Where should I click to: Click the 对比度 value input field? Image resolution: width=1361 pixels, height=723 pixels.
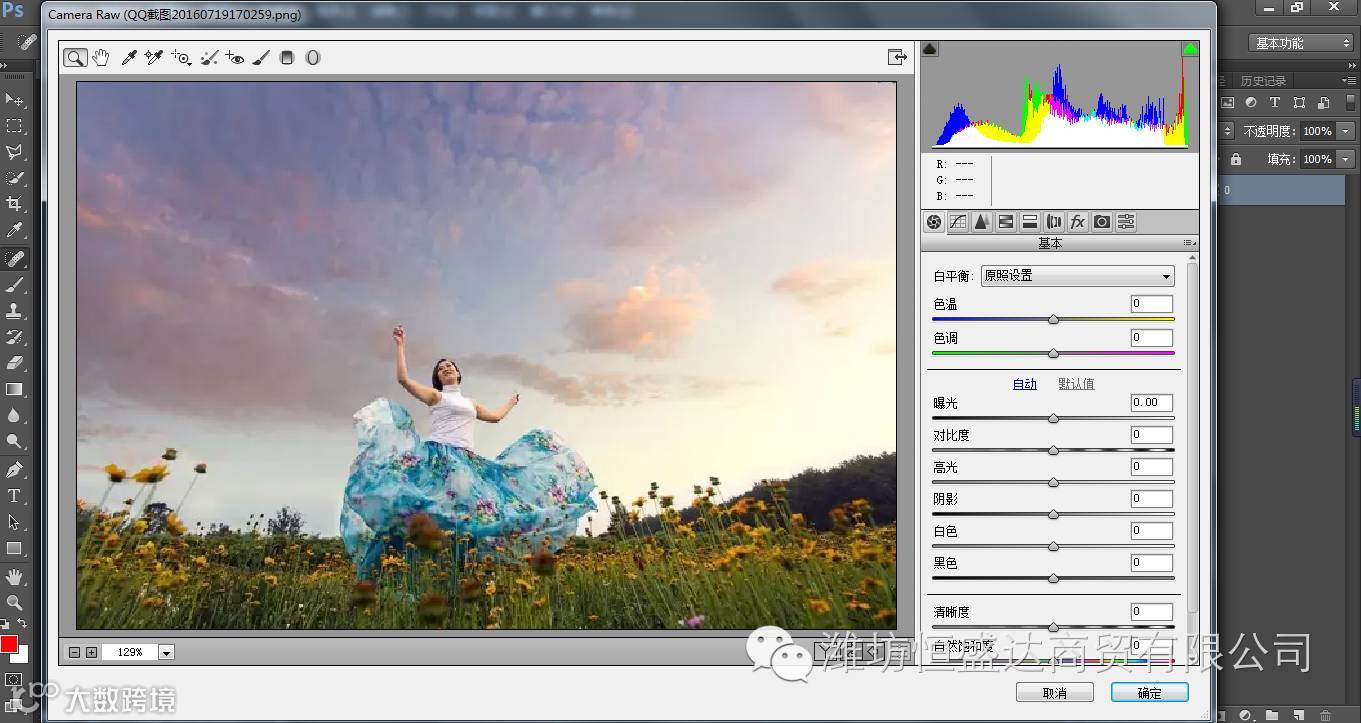(1152, 435)
